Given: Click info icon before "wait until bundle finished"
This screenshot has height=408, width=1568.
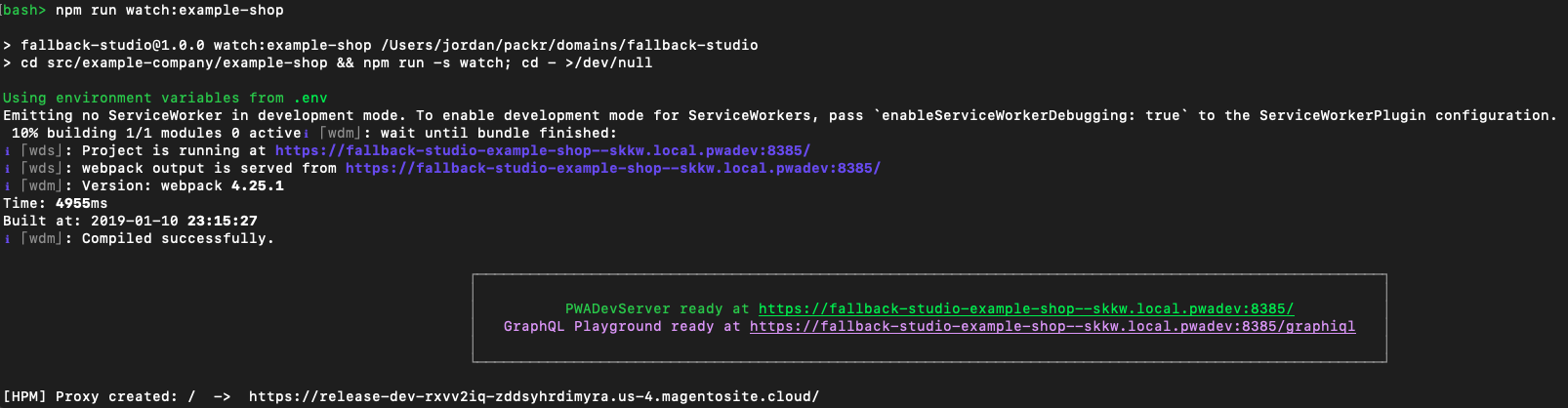Looking at the screenshot, I should pyautogui.click(x=307, y=134).
